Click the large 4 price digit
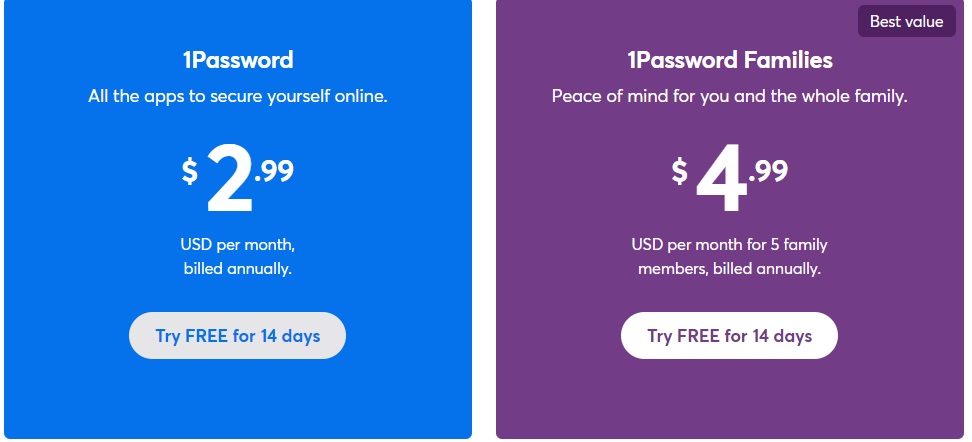Screen dimensions: 972x442 click(721, 179)
